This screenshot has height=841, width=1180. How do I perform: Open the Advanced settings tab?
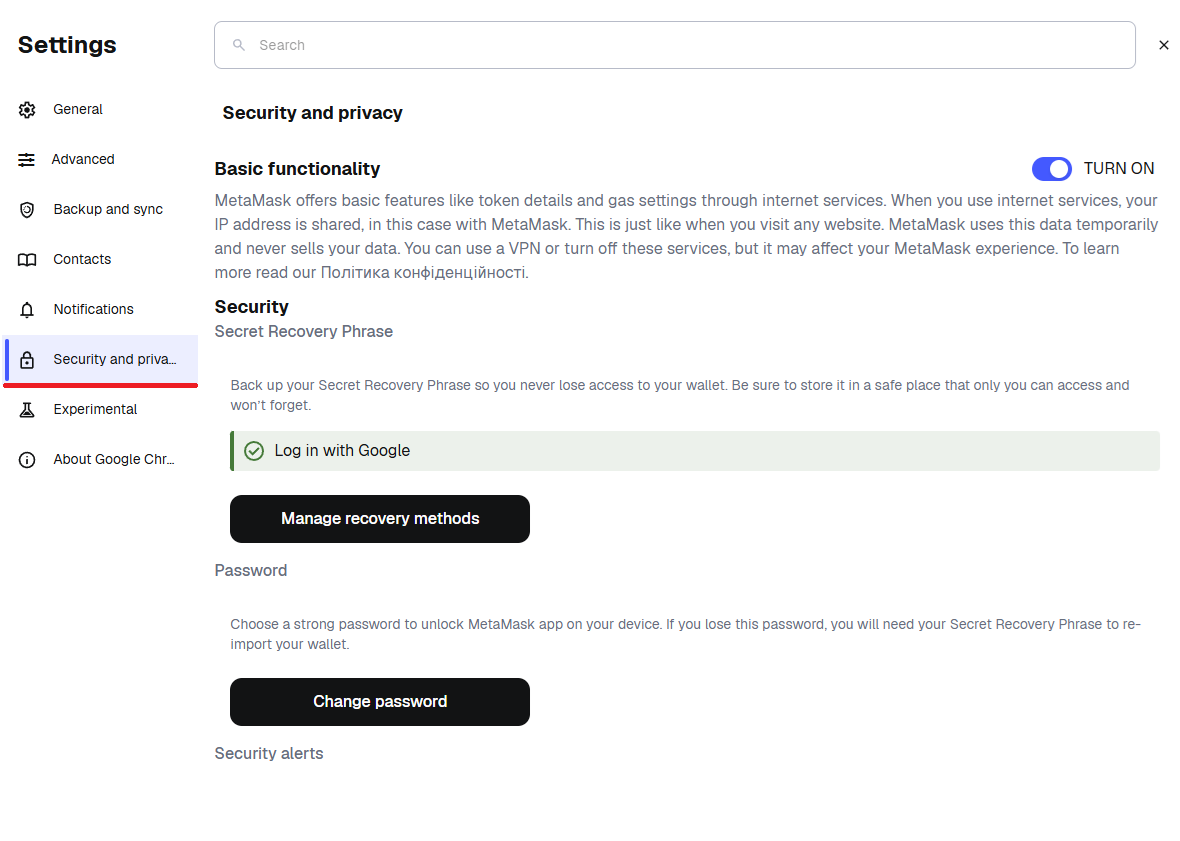pyautogui.click(x=83, y=160)
